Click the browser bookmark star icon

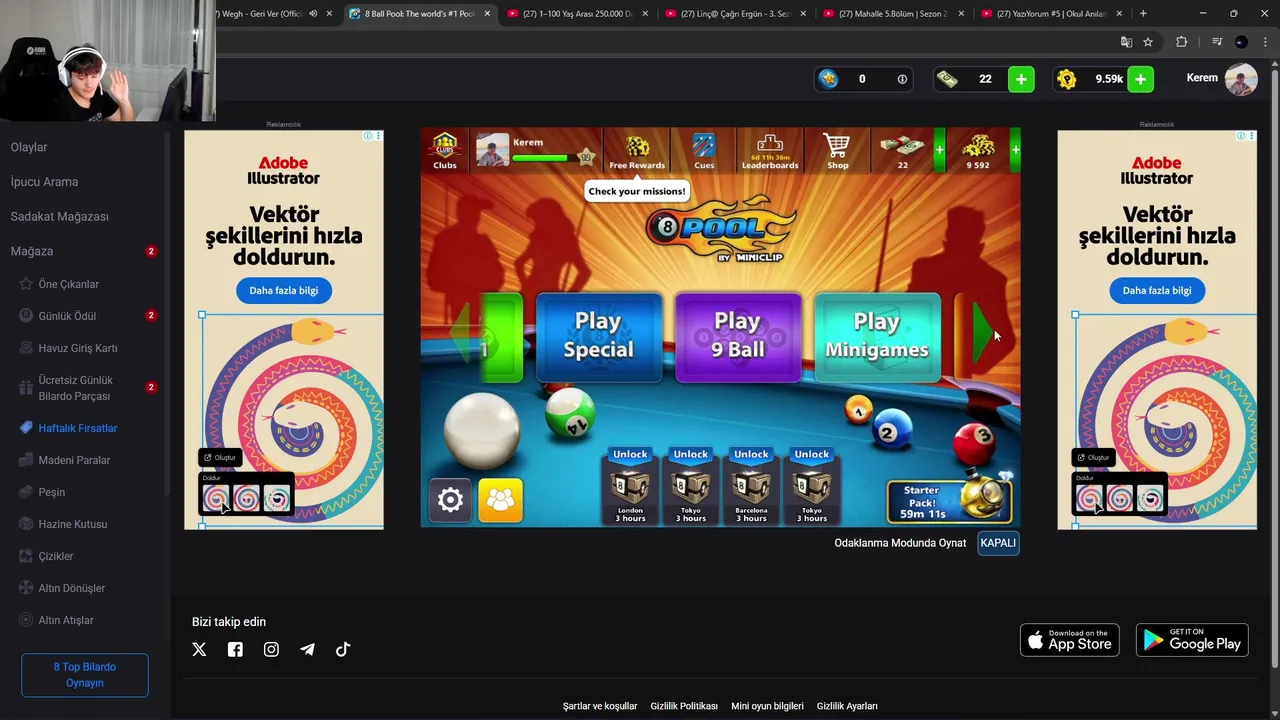[1148, 42]
